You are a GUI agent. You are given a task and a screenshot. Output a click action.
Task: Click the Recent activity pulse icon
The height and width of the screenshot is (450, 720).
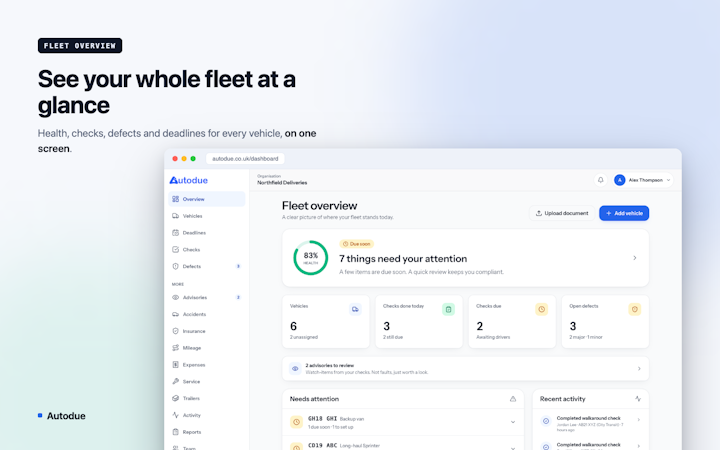(638, 399)
